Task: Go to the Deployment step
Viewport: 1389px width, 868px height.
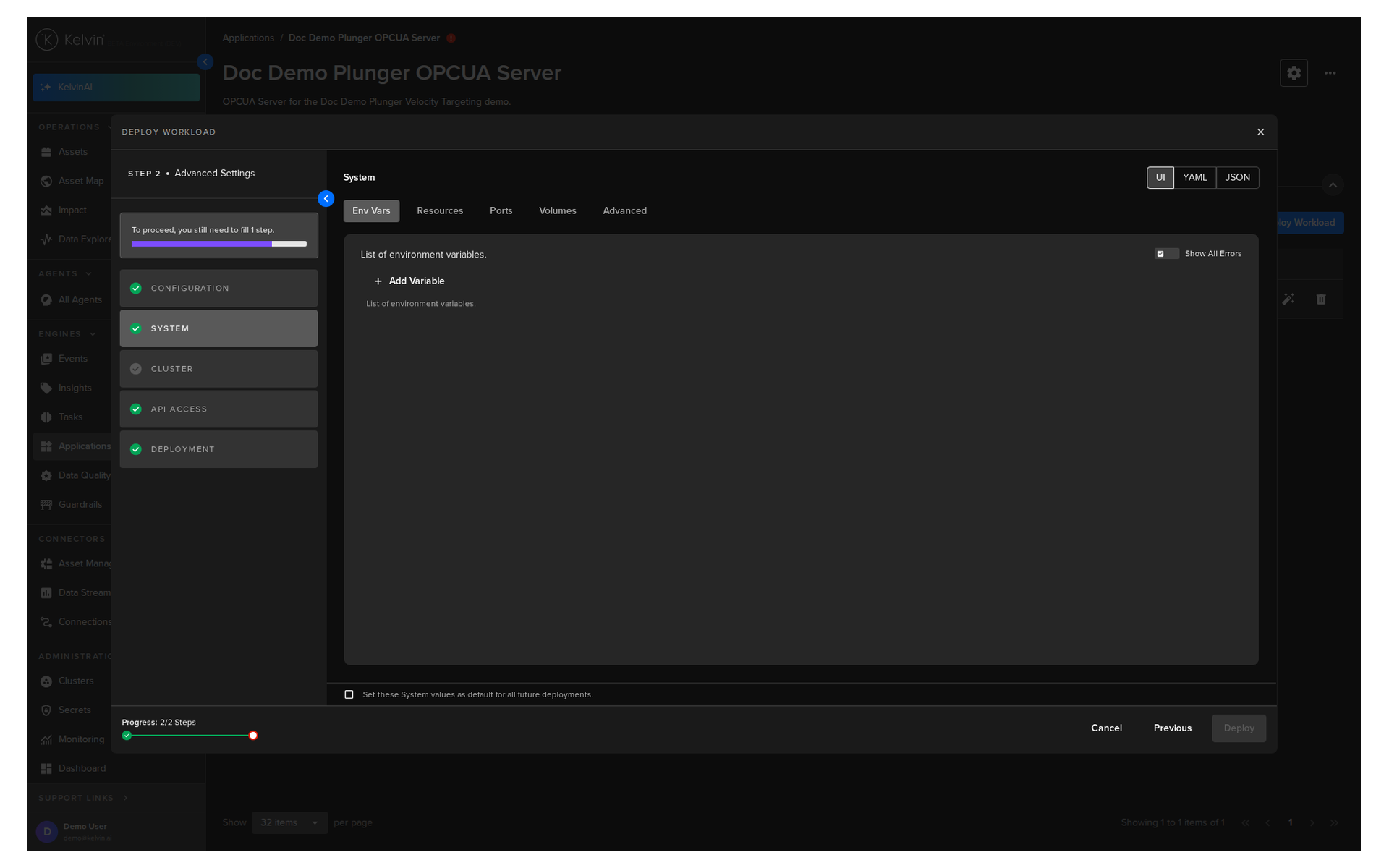Action: click(218, 450)
